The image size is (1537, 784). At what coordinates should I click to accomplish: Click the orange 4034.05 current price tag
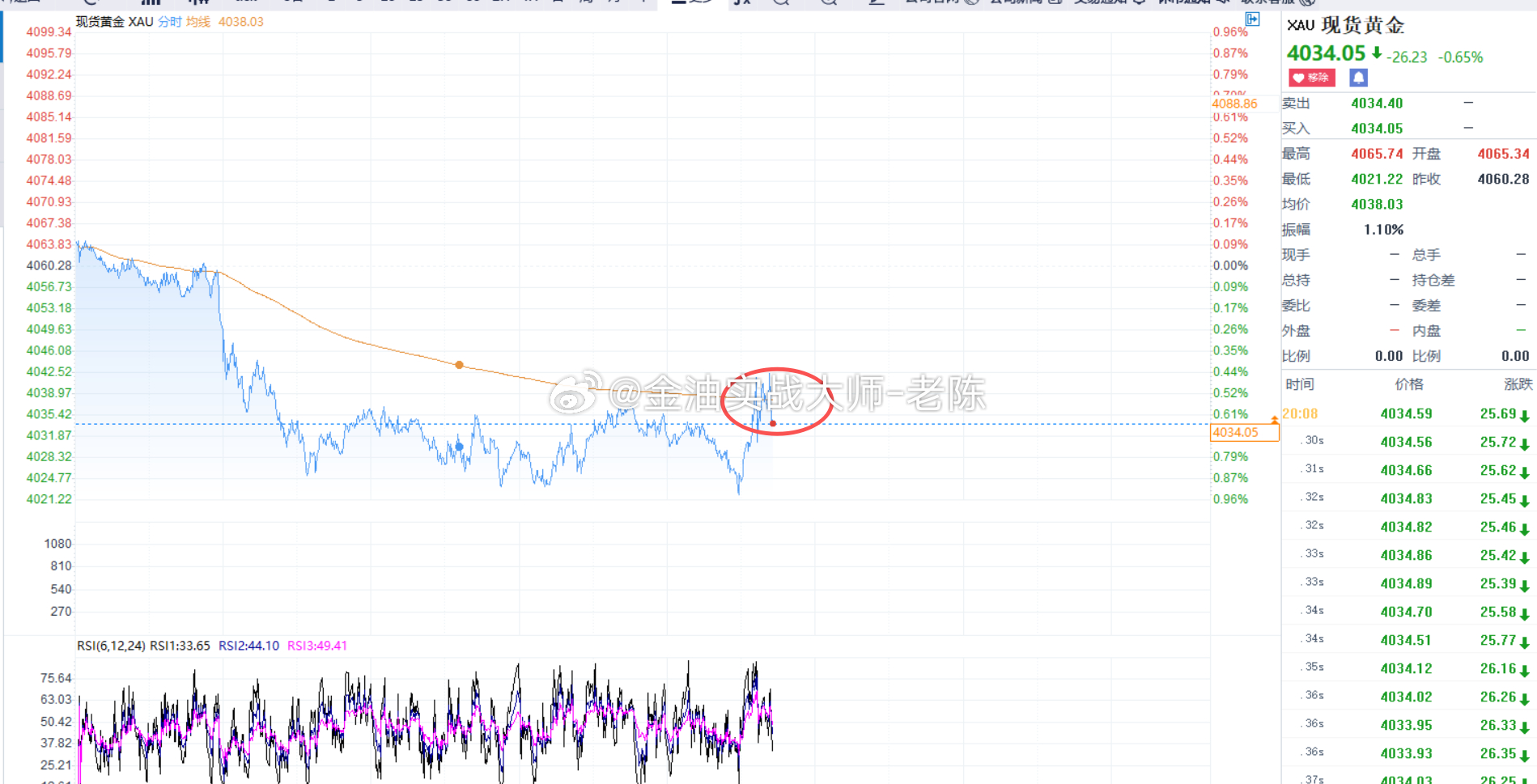[x=1244, y=432]
